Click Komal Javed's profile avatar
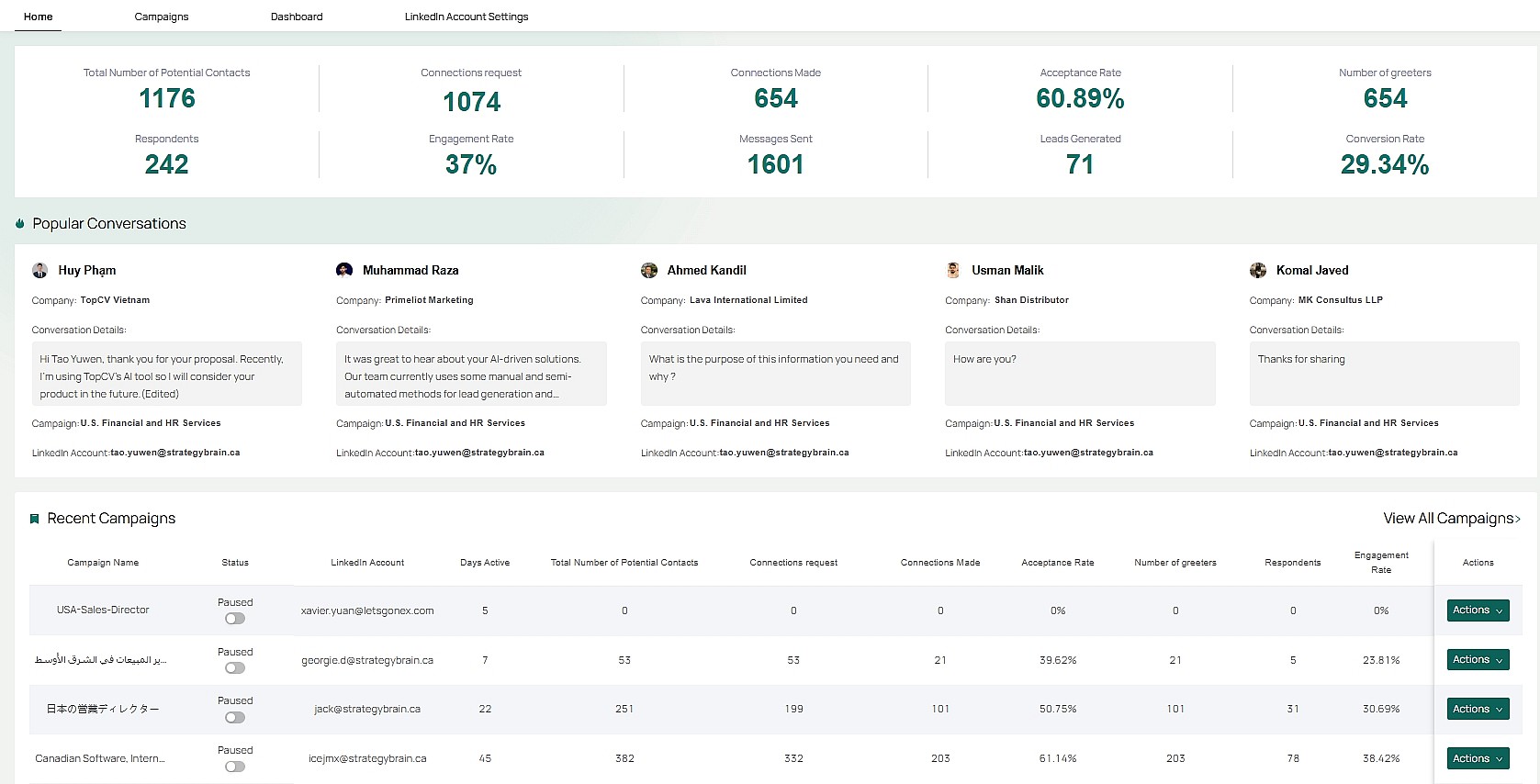 point(1258,270)
